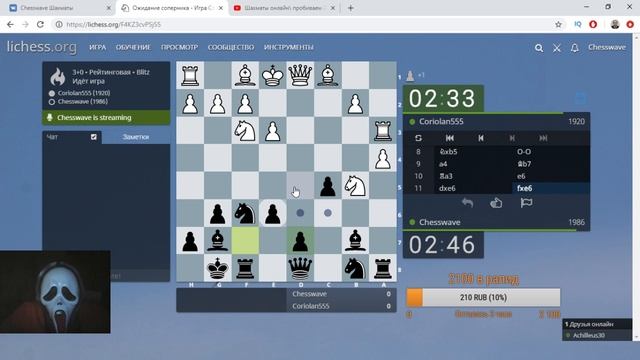The image size is (640, 360).
Task: Open the ИГРА menu
Action: [98, 47]
